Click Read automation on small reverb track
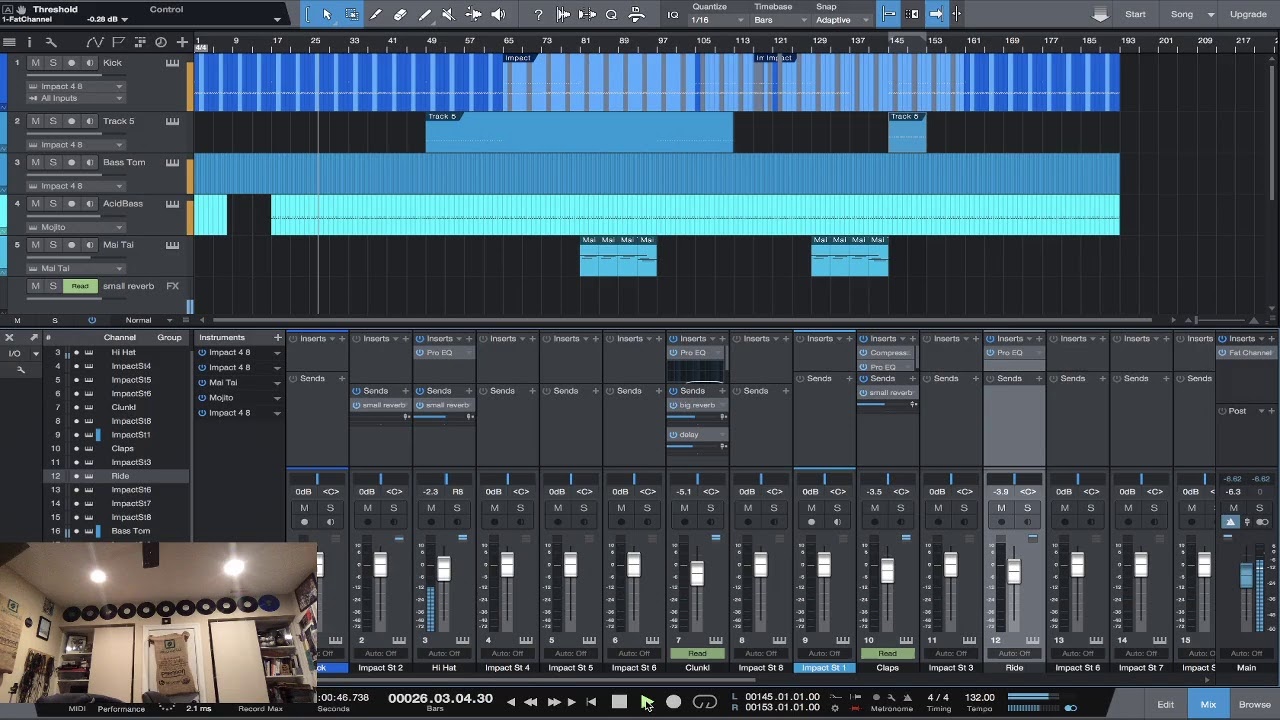Screen dimensions: 1280x720 tap(80, 286)
